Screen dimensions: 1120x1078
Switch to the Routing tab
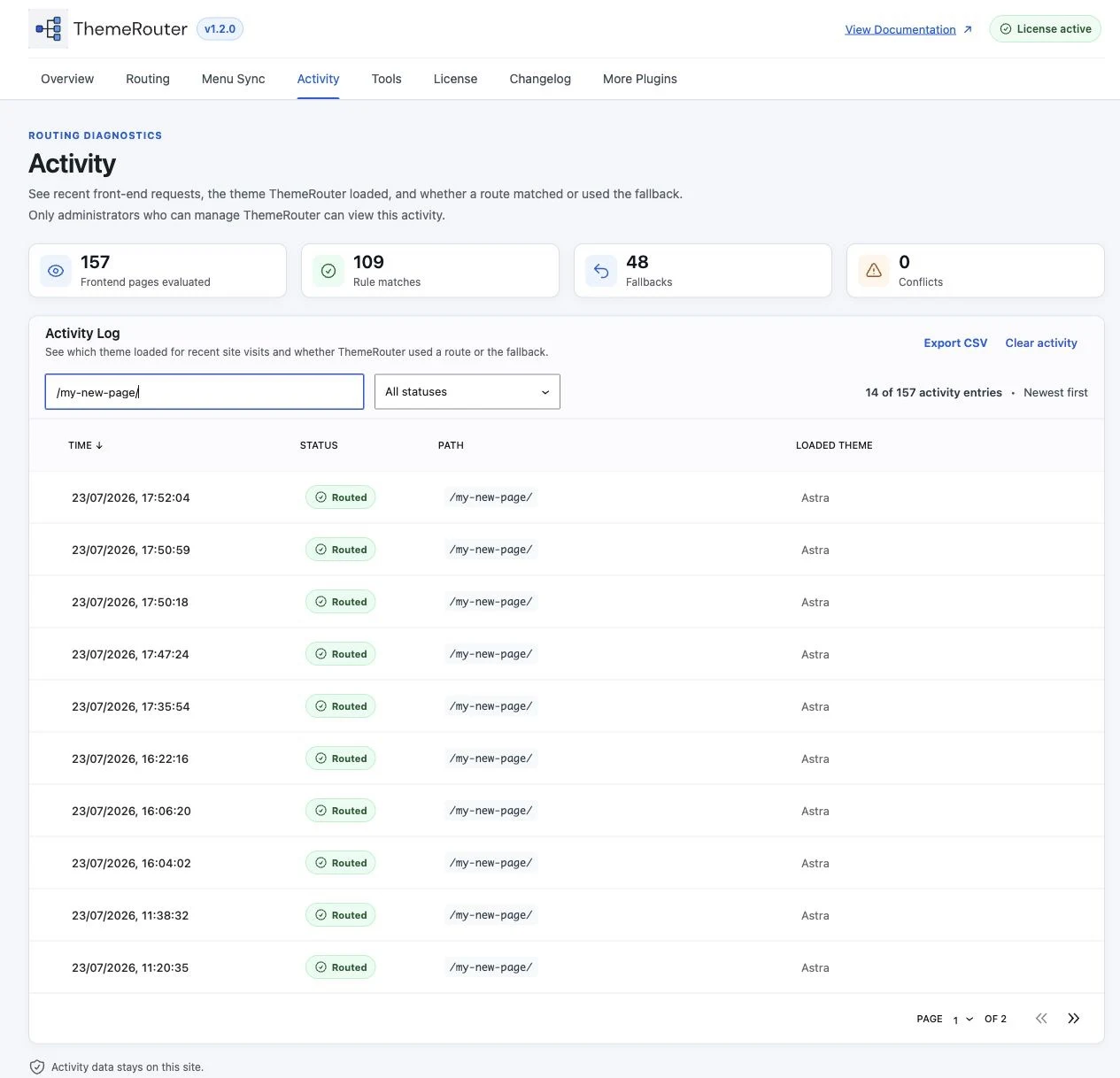tap(148, 79)
